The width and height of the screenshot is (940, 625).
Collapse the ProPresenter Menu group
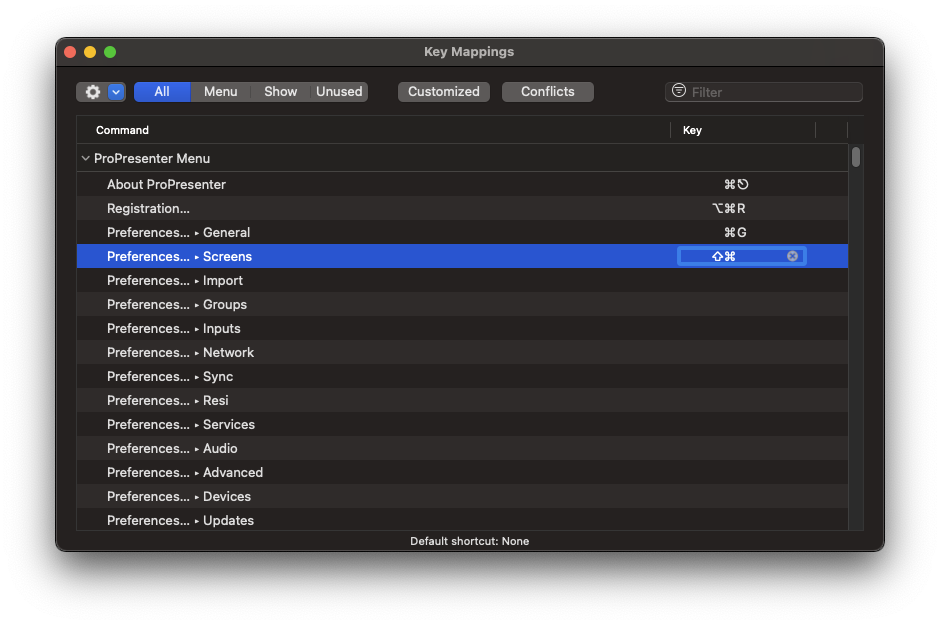(x=86, y=158)
